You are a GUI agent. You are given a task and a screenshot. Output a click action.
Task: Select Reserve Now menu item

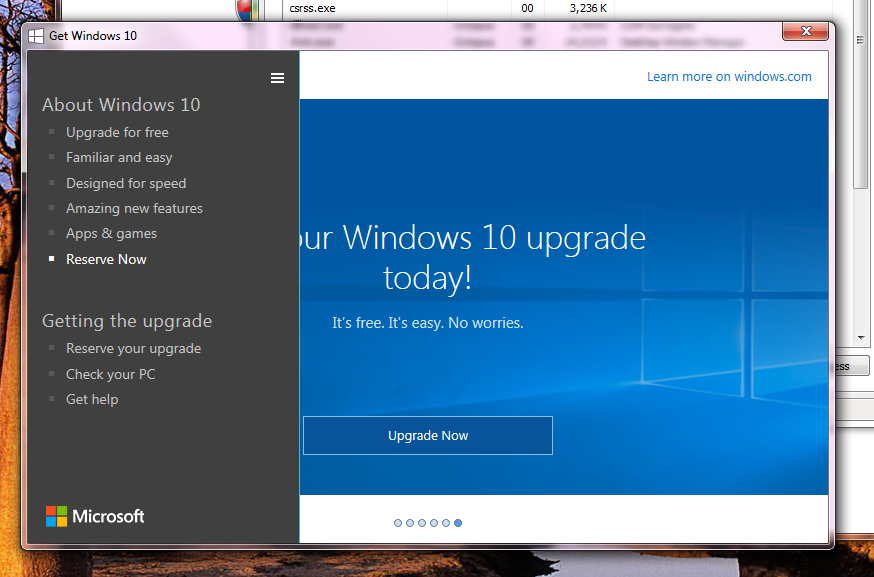point(106,259)
